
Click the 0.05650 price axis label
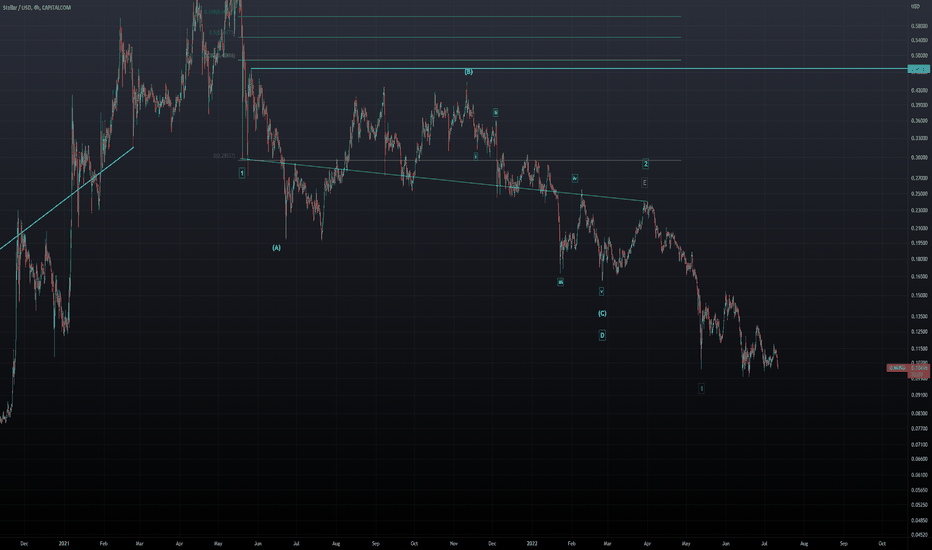click(920, 491)
